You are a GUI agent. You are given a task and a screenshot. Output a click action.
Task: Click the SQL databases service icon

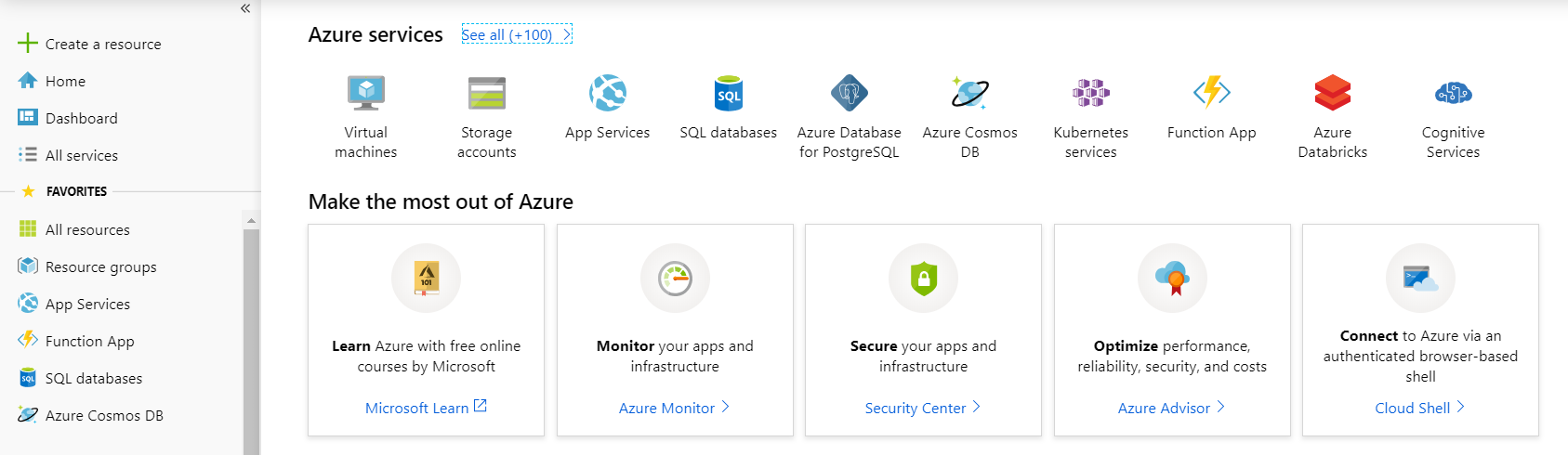tap(729, 94)
